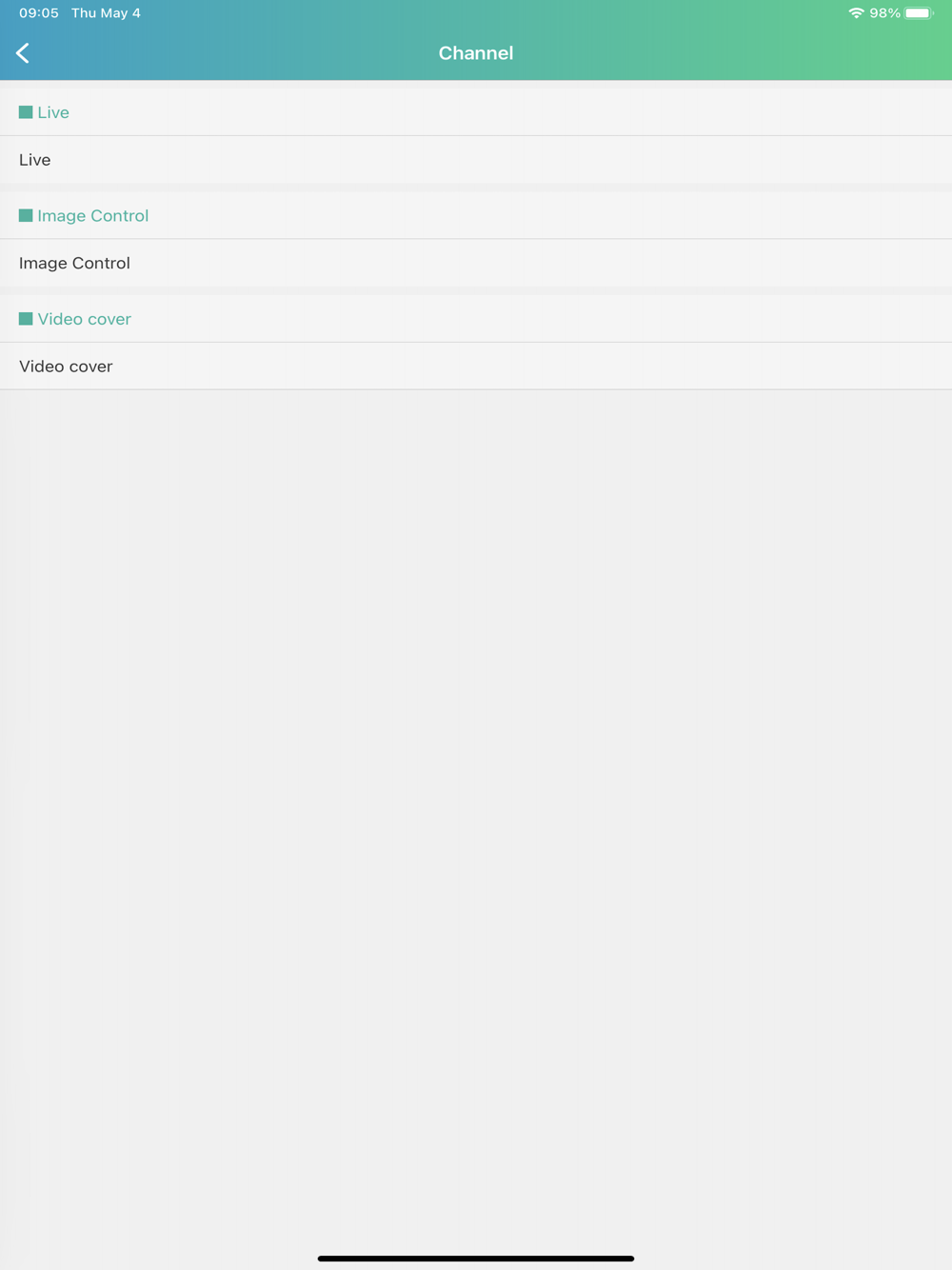Select the green Video cover section header label
Viewport: 952px width, 1270px height.
[85, 319]
